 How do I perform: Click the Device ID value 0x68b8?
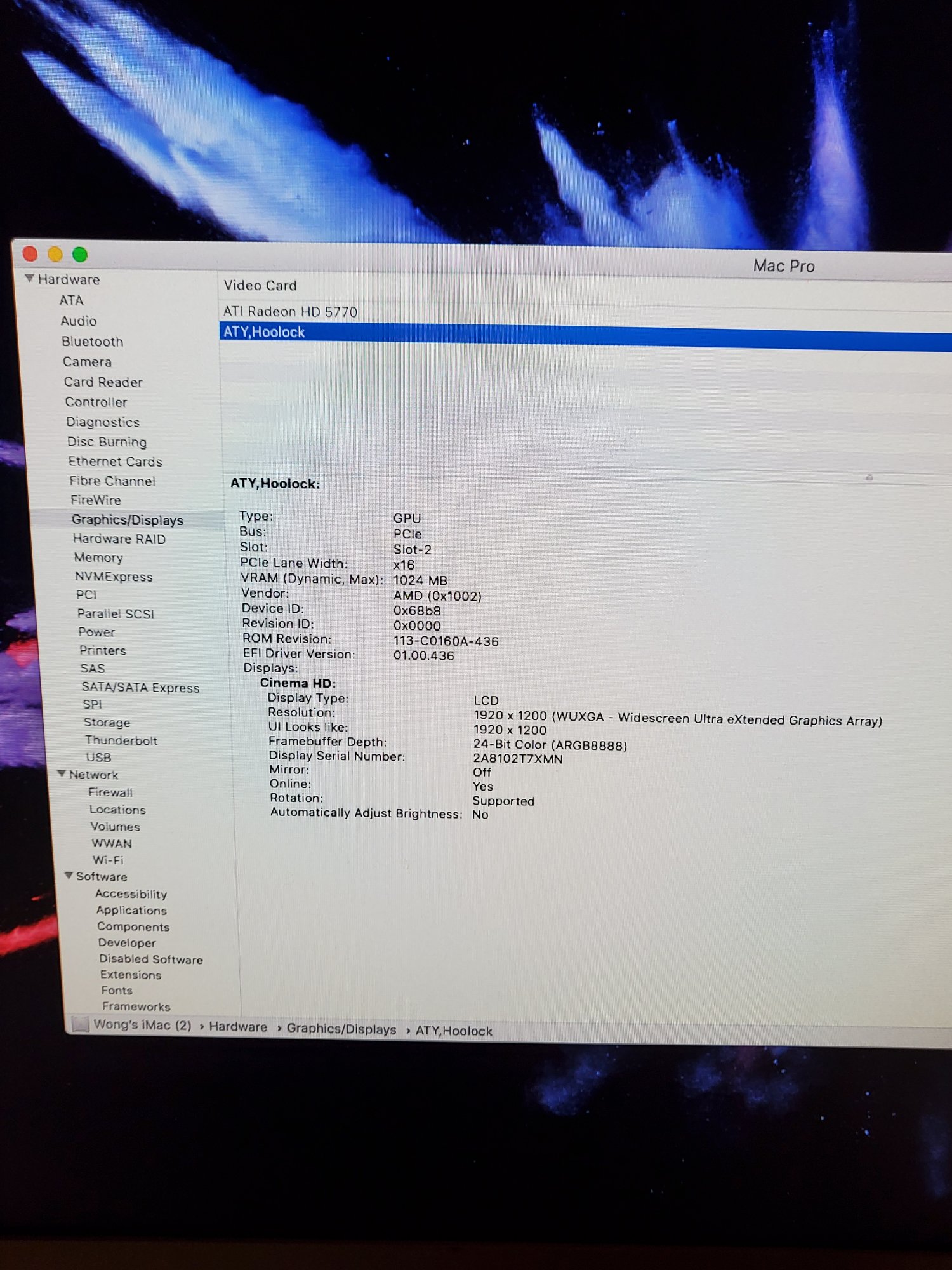point(417,611)
